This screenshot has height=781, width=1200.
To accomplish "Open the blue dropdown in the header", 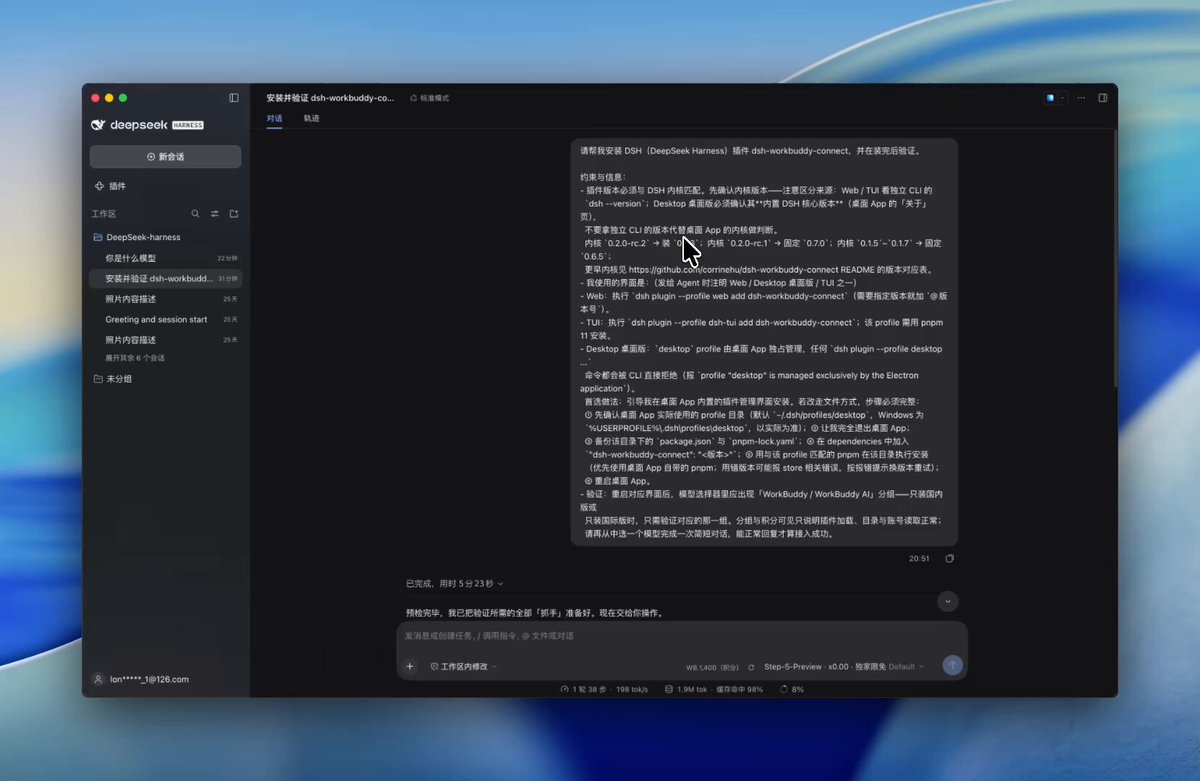I will [1055, 98].
